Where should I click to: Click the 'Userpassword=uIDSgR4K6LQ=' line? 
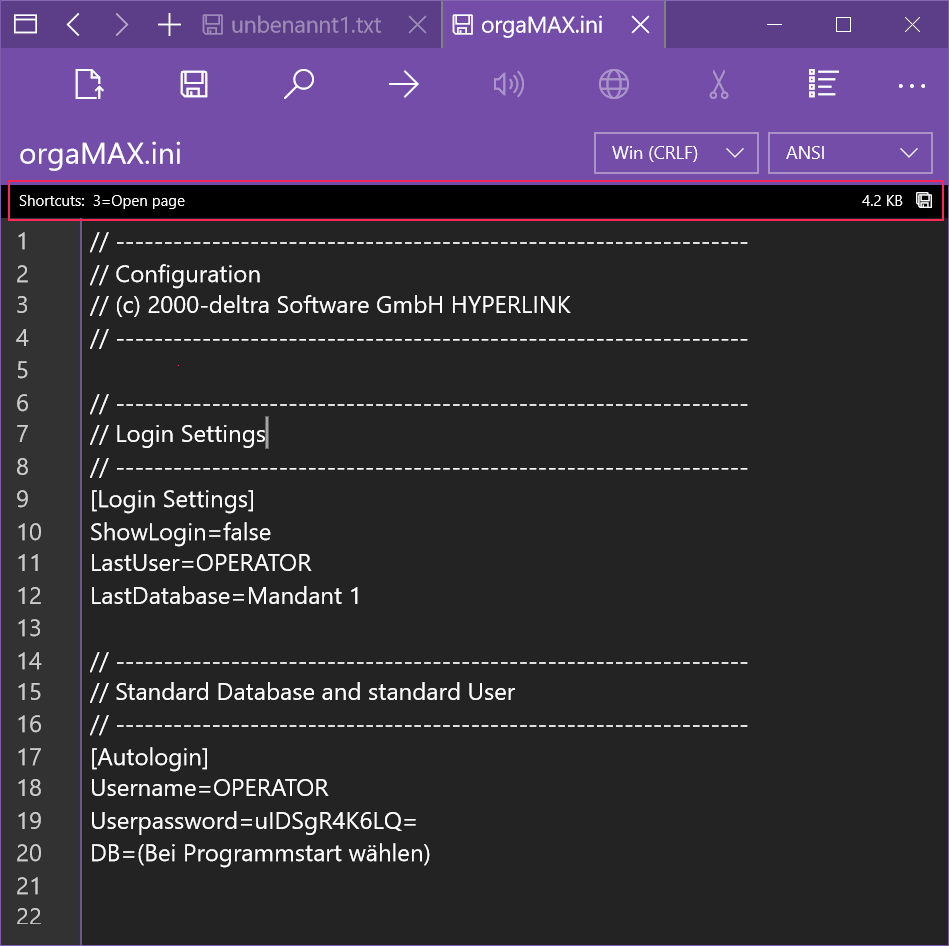254,821
